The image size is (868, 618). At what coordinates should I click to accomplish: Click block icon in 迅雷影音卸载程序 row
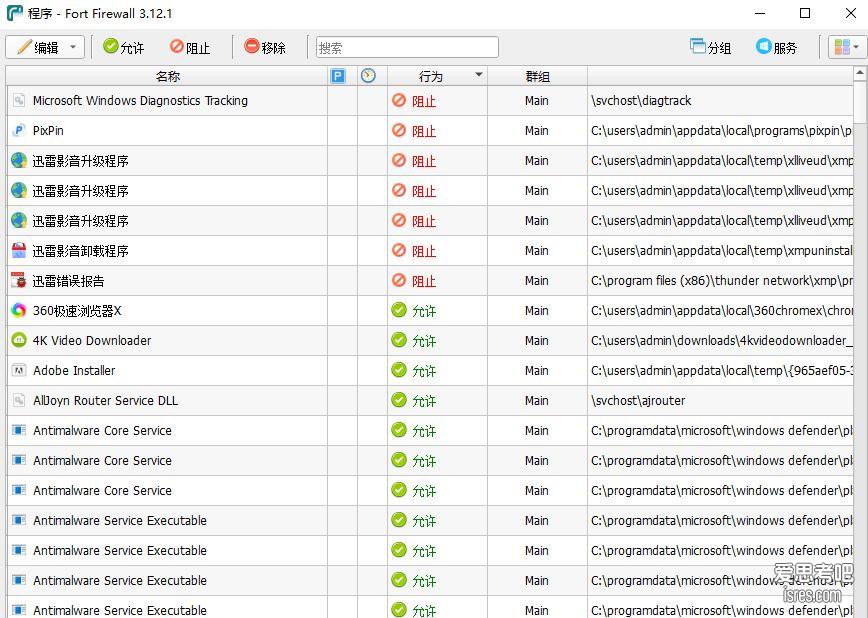[399, 250]
